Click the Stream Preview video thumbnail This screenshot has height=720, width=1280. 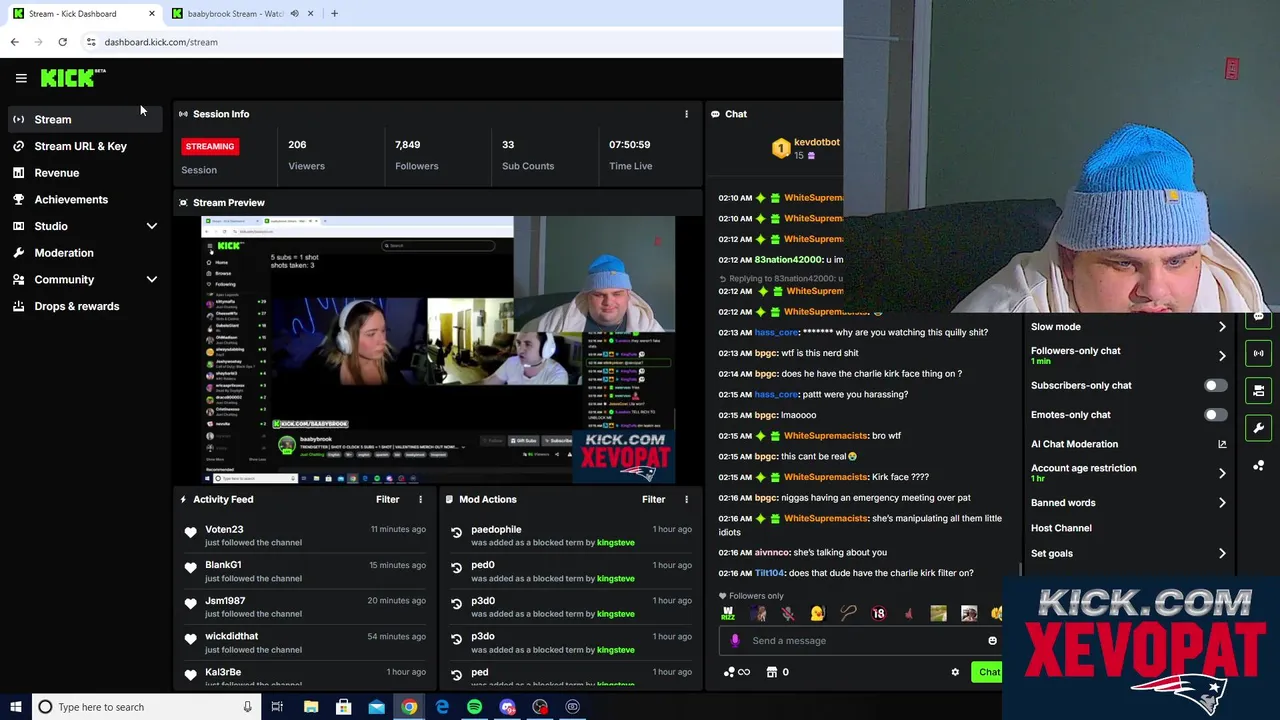438,350
